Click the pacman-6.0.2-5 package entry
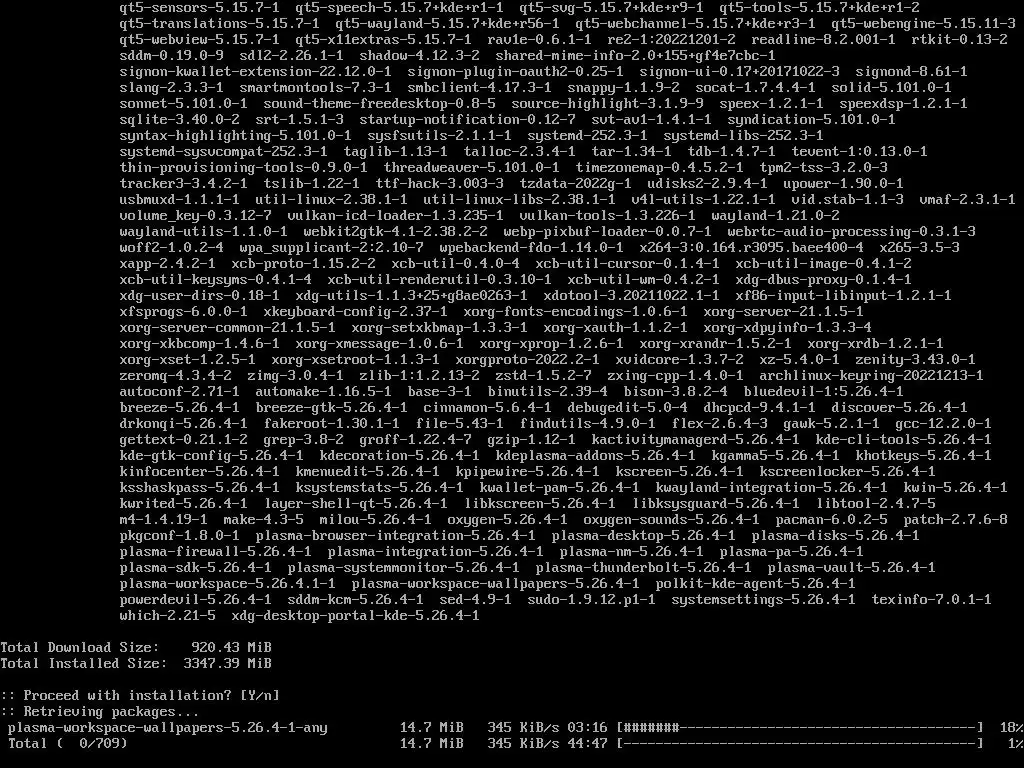The width and height of the screenshot is (1024, 768). click(x=831, y=520)
